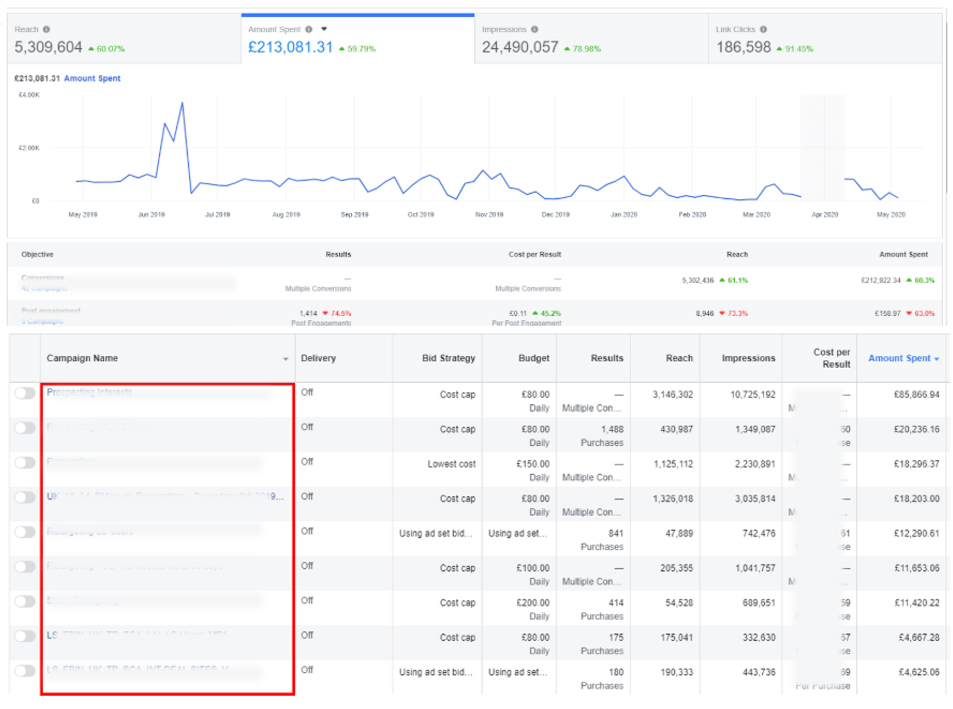
Task: Click the Reach column header in campaign table
Action: (679, 358)
